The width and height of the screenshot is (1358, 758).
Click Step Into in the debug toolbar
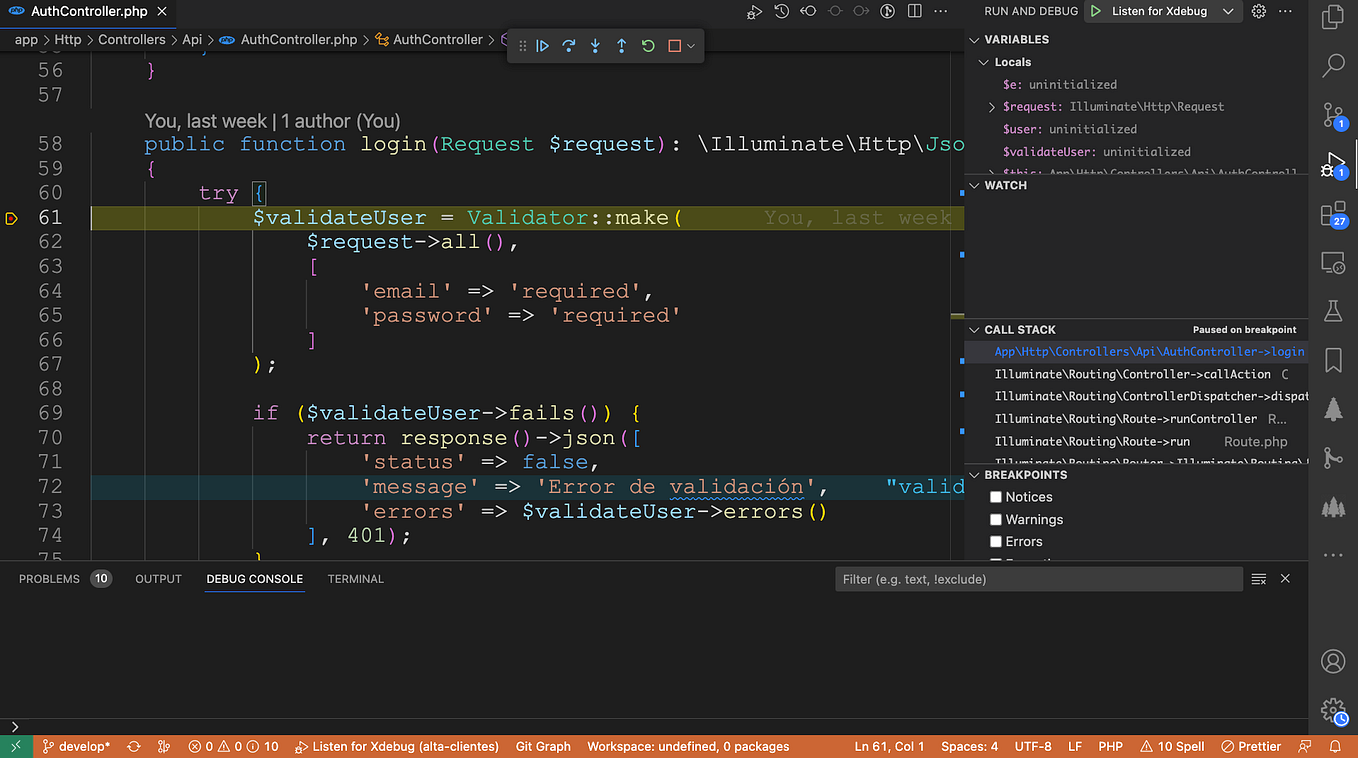[594, 45]
